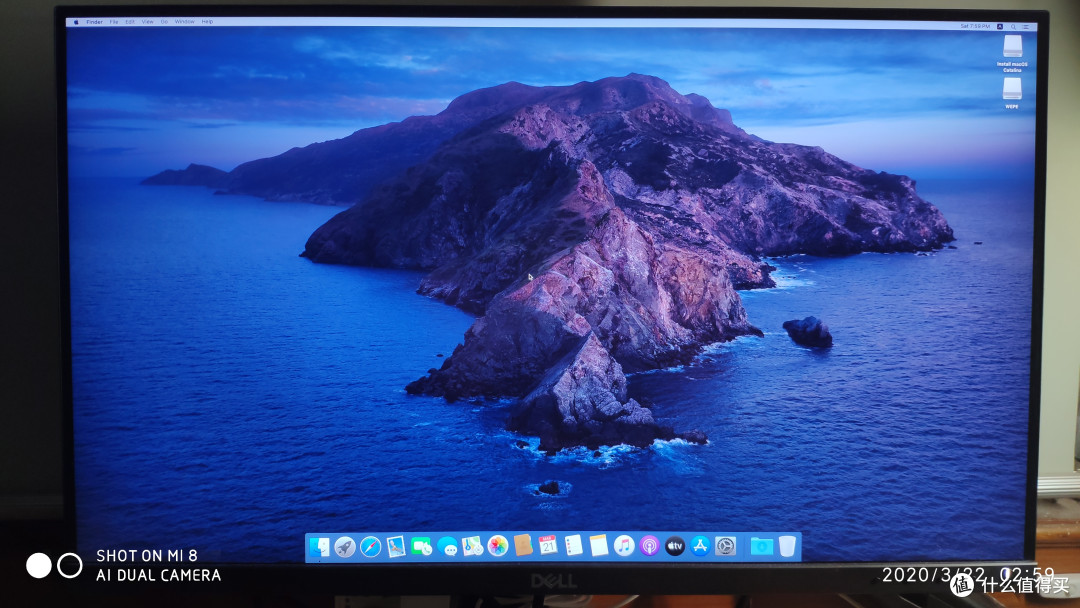Open FaceTime from the Dock
Image resolution: width=1080 pixels, height=608 pixels.
[x=422, y=547]
